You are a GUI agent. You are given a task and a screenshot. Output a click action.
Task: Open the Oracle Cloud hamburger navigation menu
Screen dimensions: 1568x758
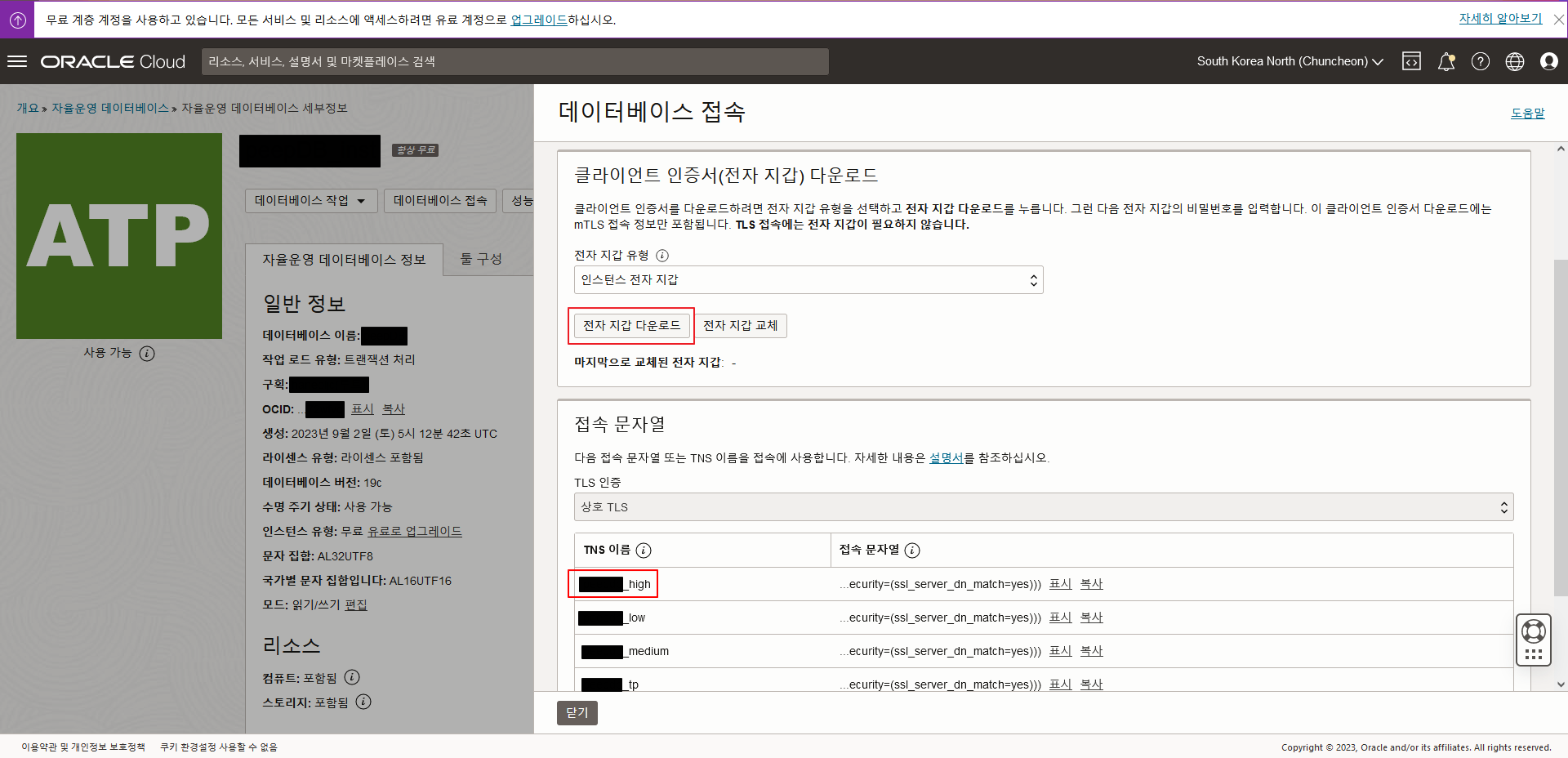pos(17,61)
